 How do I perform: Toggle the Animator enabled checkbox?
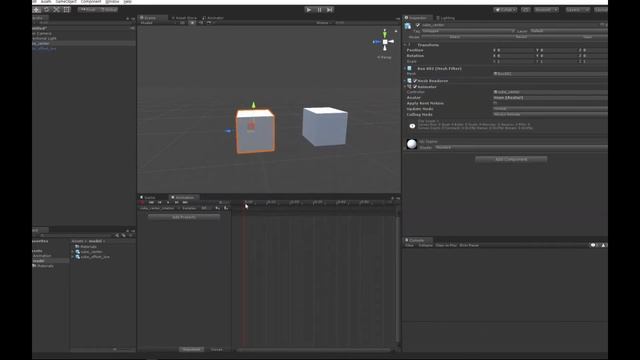point(415,87)
